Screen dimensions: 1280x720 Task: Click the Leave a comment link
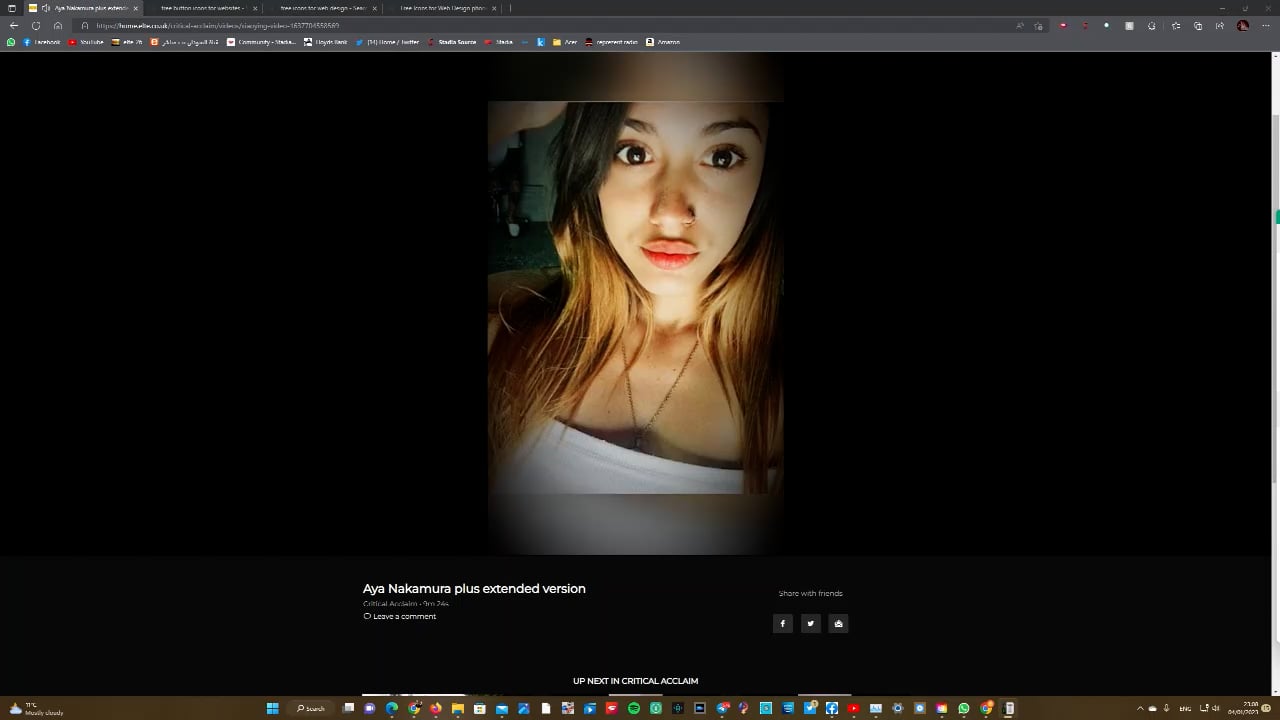click(x=404, y=616)
